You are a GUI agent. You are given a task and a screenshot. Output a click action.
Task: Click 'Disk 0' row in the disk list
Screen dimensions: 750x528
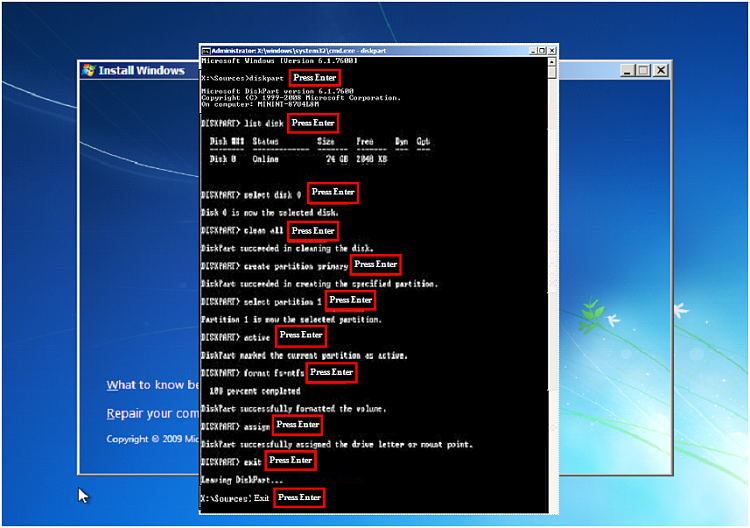point(298,159)
